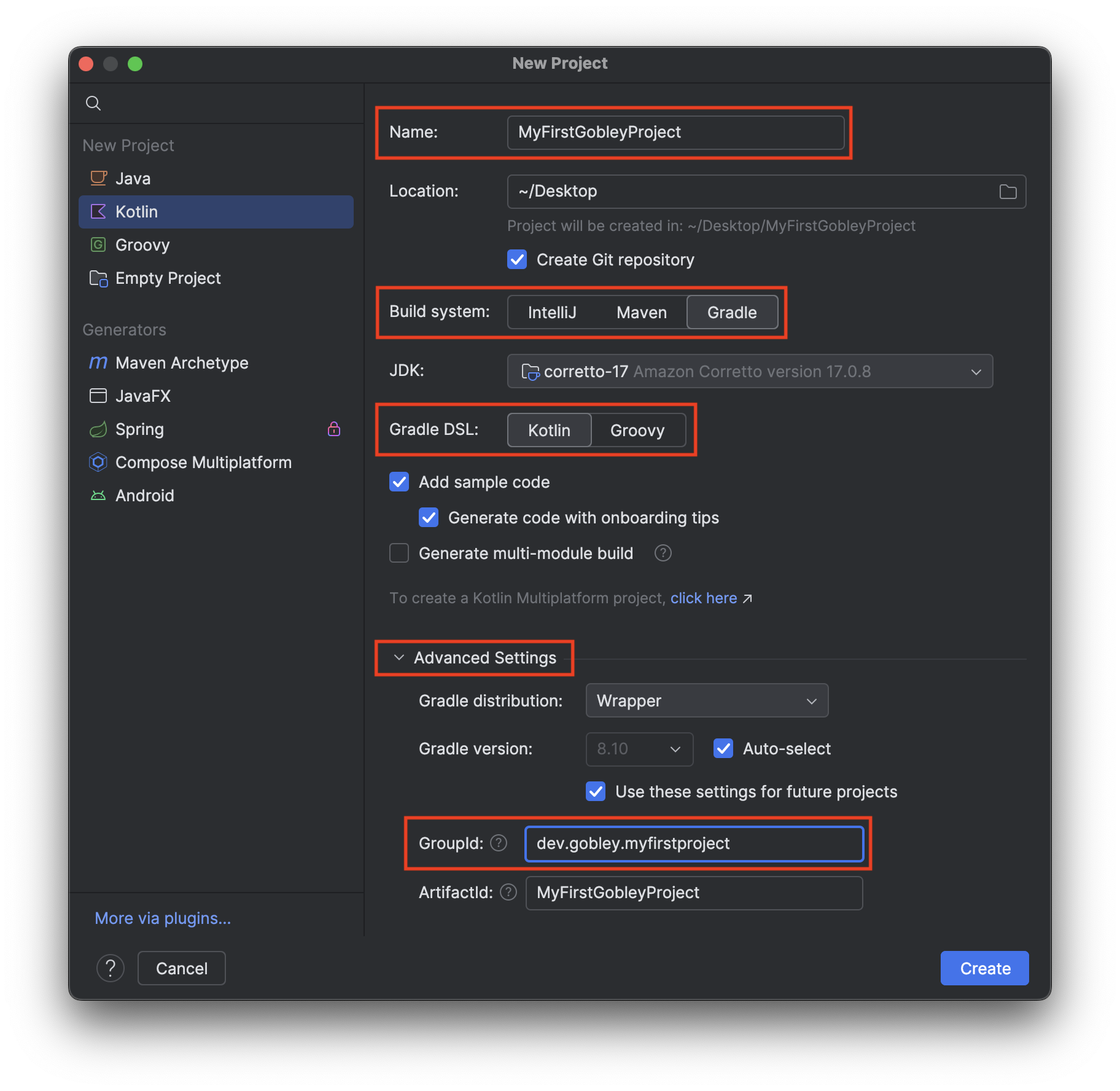This screenshot has height=1091, width=1120.
Task: Enable Generate multi-module build
Action: pos(399,553)
